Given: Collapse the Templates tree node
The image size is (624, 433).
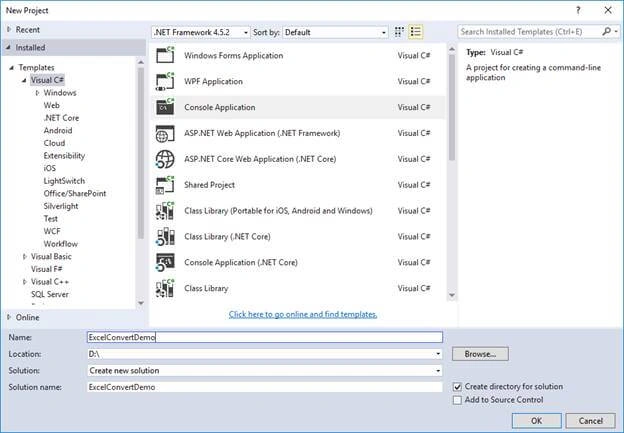Looking at the screenshot, I should pyautogui.click(x=12, y=68).
